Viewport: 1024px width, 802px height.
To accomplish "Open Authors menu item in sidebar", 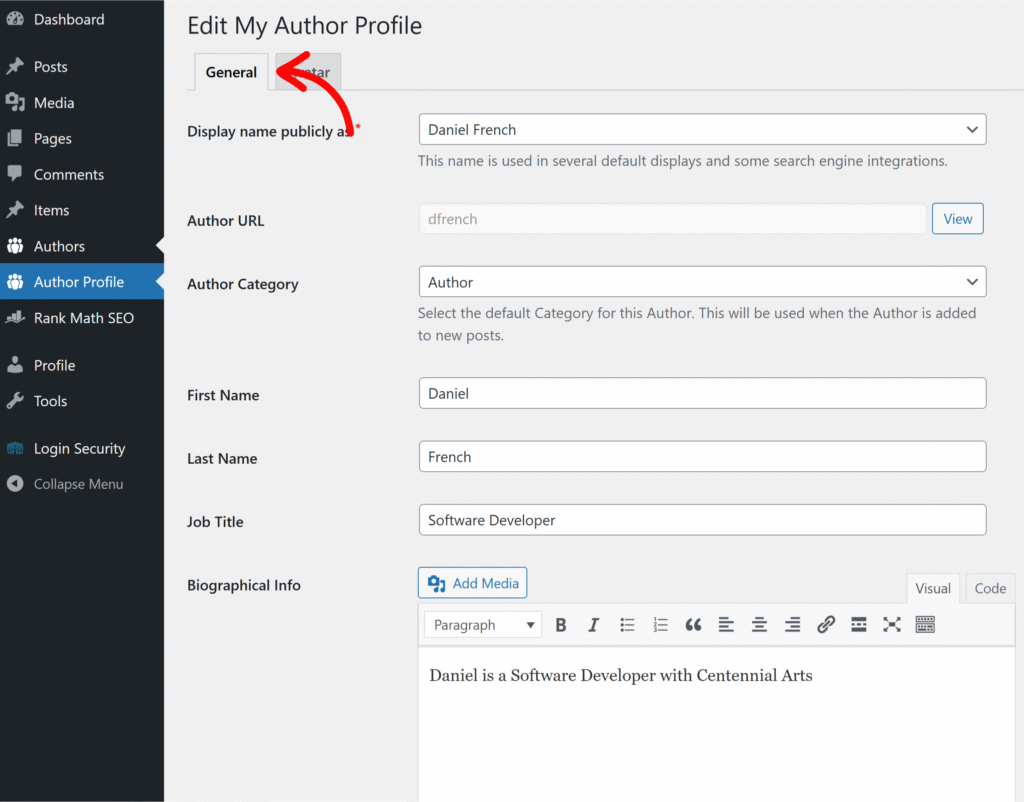I will (x=59, y=246).
